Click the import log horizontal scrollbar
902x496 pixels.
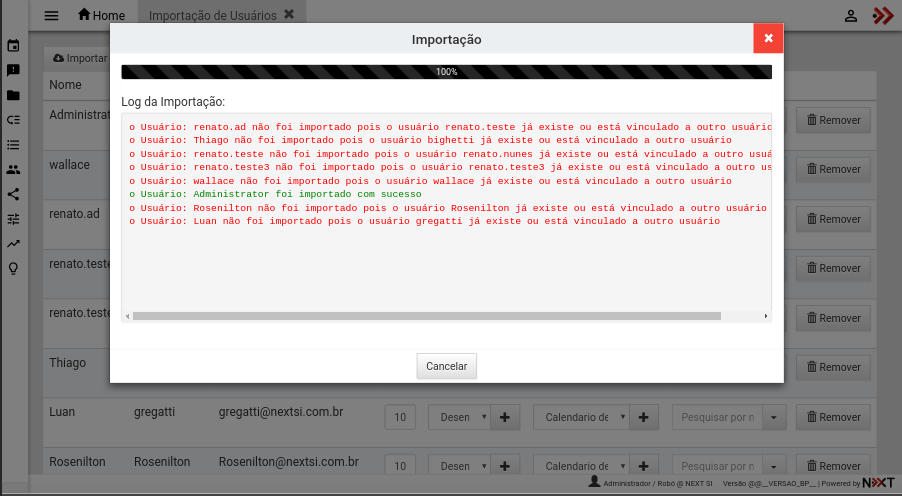426,315
